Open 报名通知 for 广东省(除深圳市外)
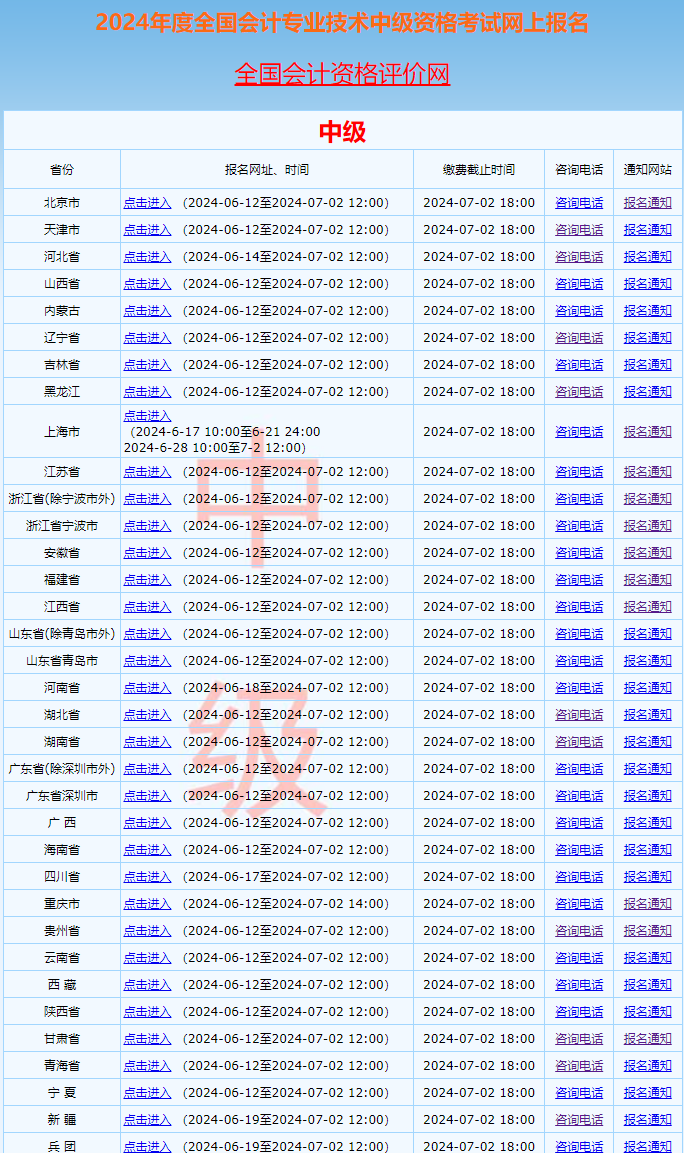 pyautogui.click(x=647, y=769)
